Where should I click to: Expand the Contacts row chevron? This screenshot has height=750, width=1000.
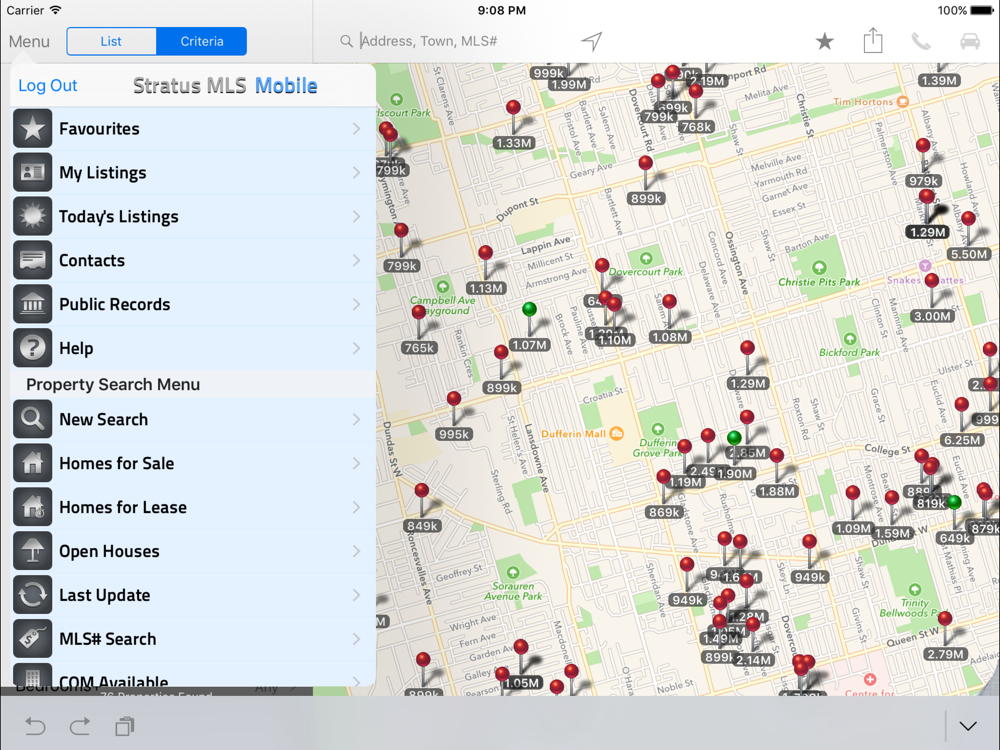[x=357, y=261]
